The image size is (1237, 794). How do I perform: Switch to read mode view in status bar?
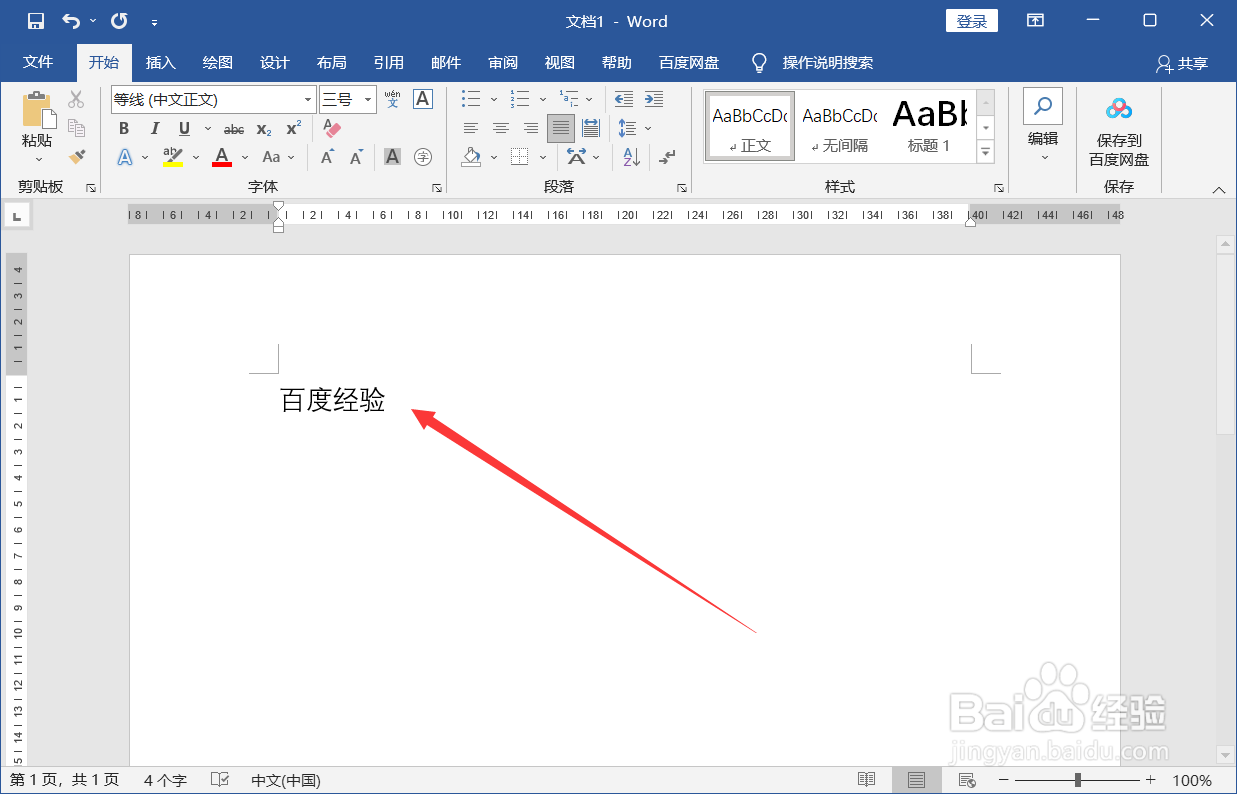point(867,780)
